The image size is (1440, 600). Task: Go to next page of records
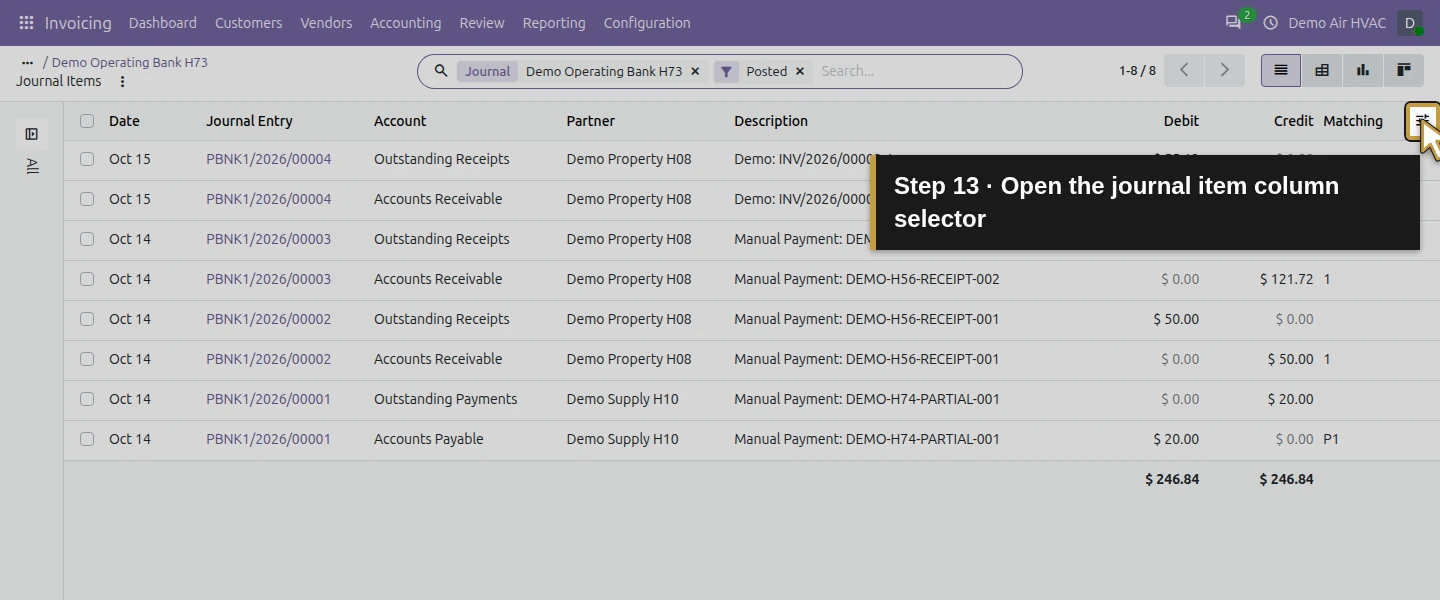tap(1225, 70)
